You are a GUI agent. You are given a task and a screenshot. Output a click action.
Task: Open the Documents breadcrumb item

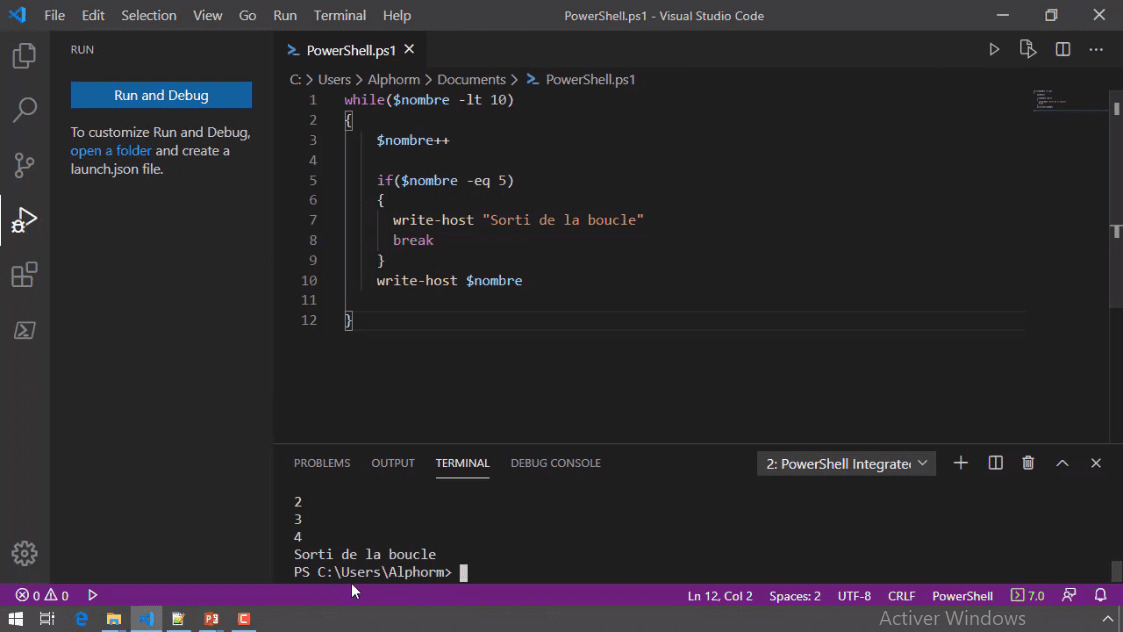point(472,79)
